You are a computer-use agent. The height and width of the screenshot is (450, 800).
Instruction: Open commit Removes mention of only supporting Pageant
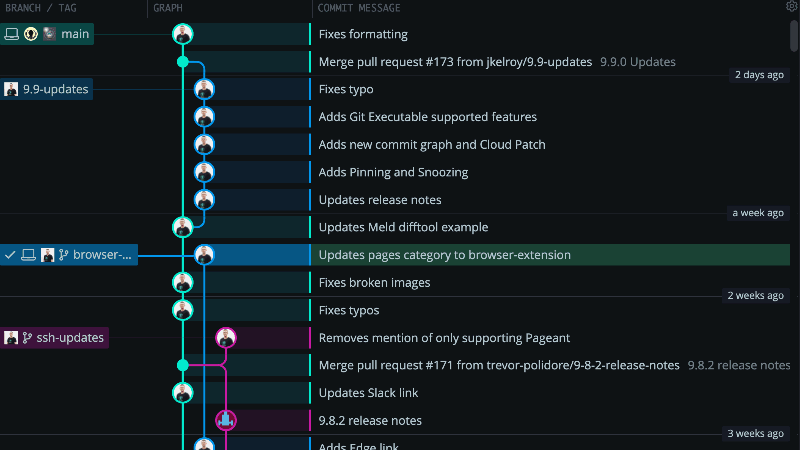pos(444,338)
